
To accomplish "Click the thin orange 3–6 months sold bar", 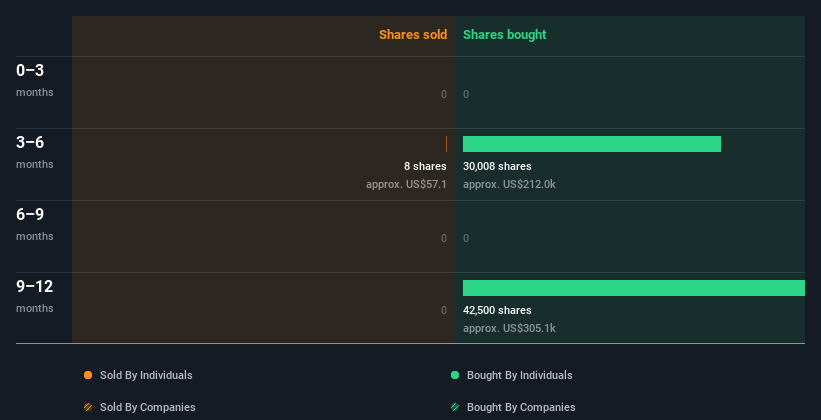I will point(446,144).
